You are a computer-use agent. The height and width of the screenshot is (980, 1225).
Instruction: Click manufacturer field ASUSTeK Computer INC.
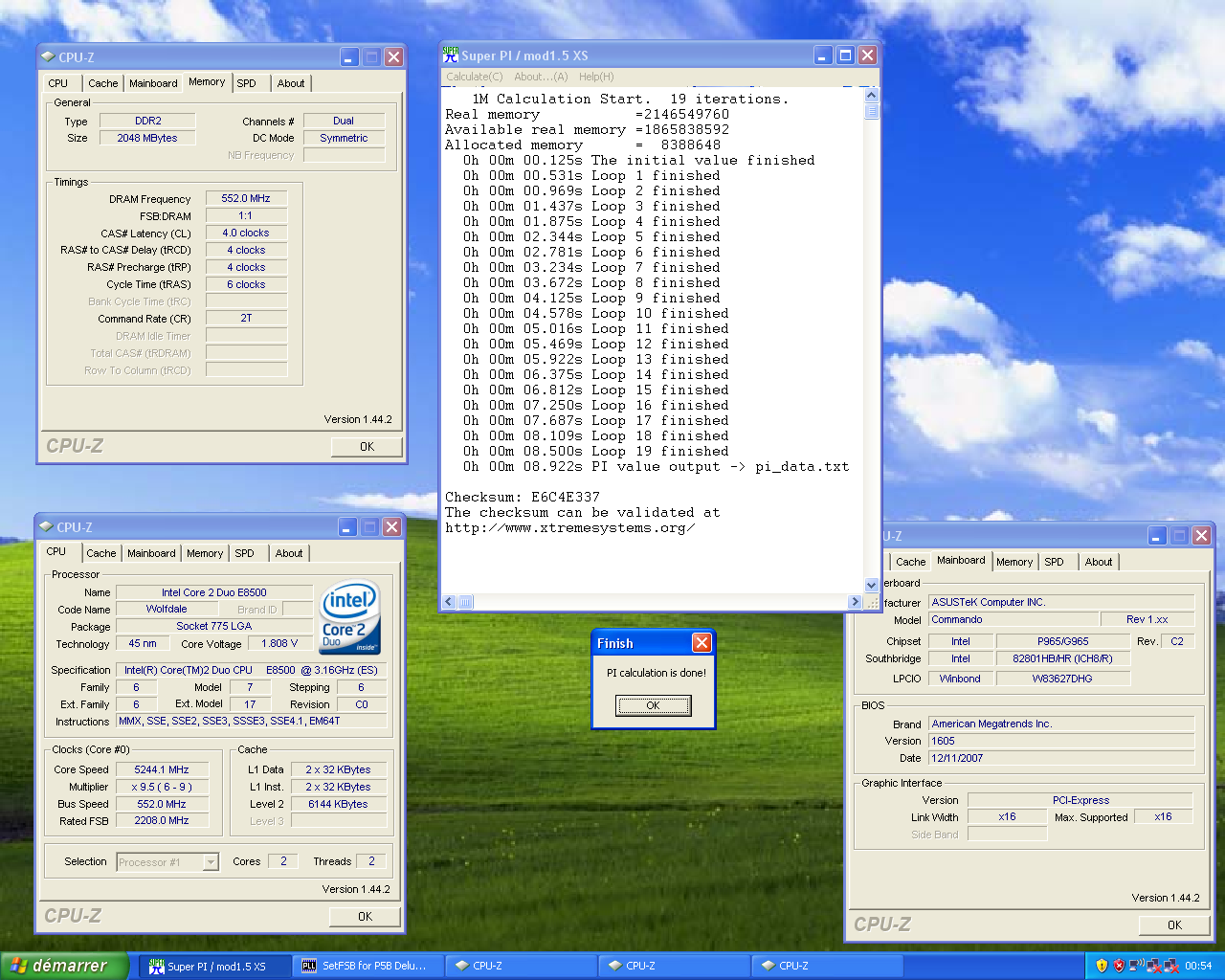pyautogui.click(x=1061, y=602)
